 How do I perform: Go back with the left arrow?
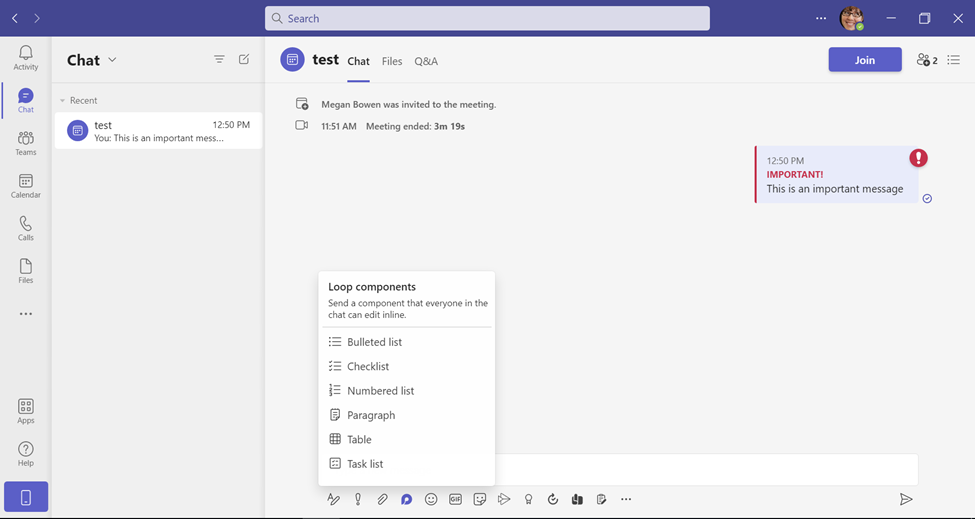(15, 19)
